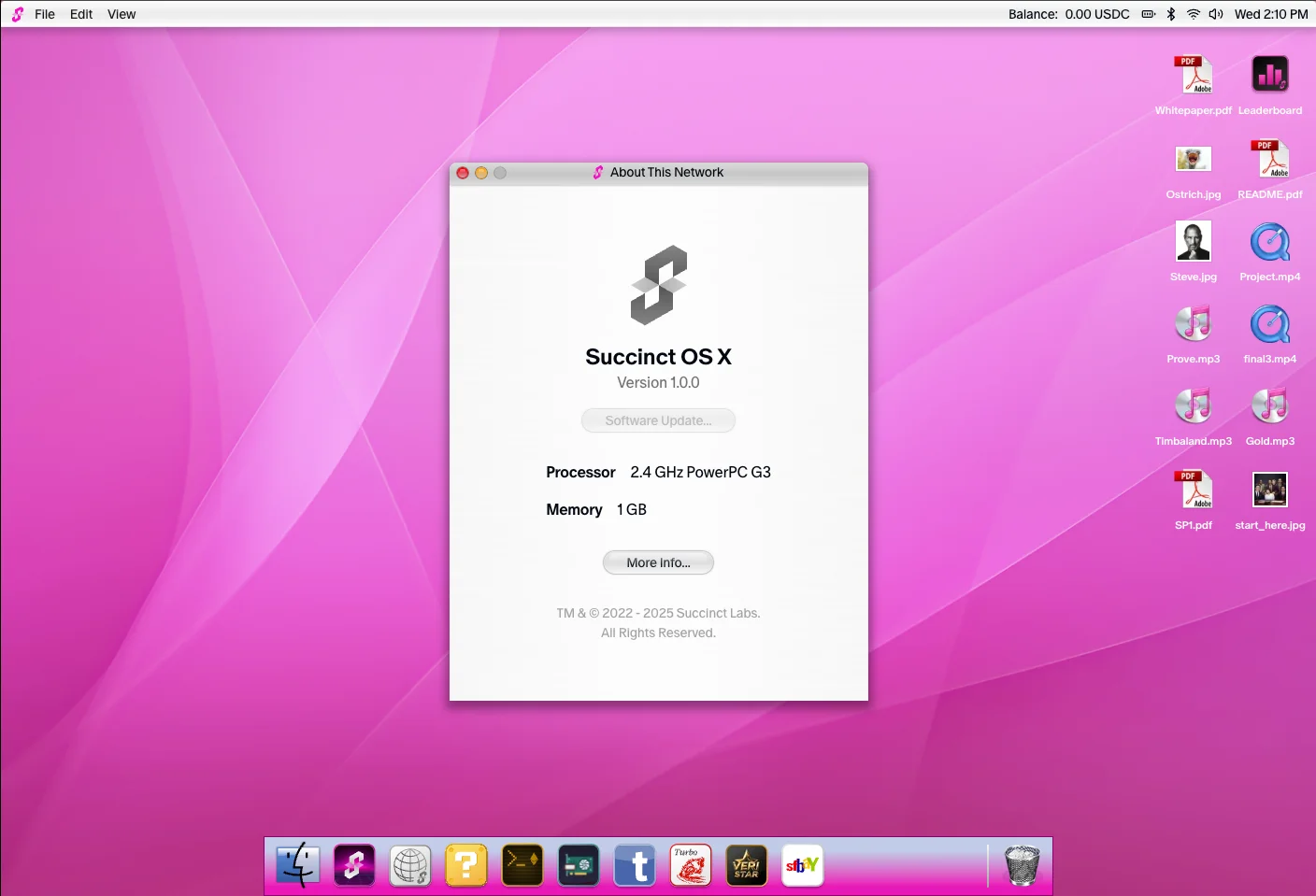The image size is (1316, 896).
Task: Launch the Terminal icon in the dock
Action: 522,865
